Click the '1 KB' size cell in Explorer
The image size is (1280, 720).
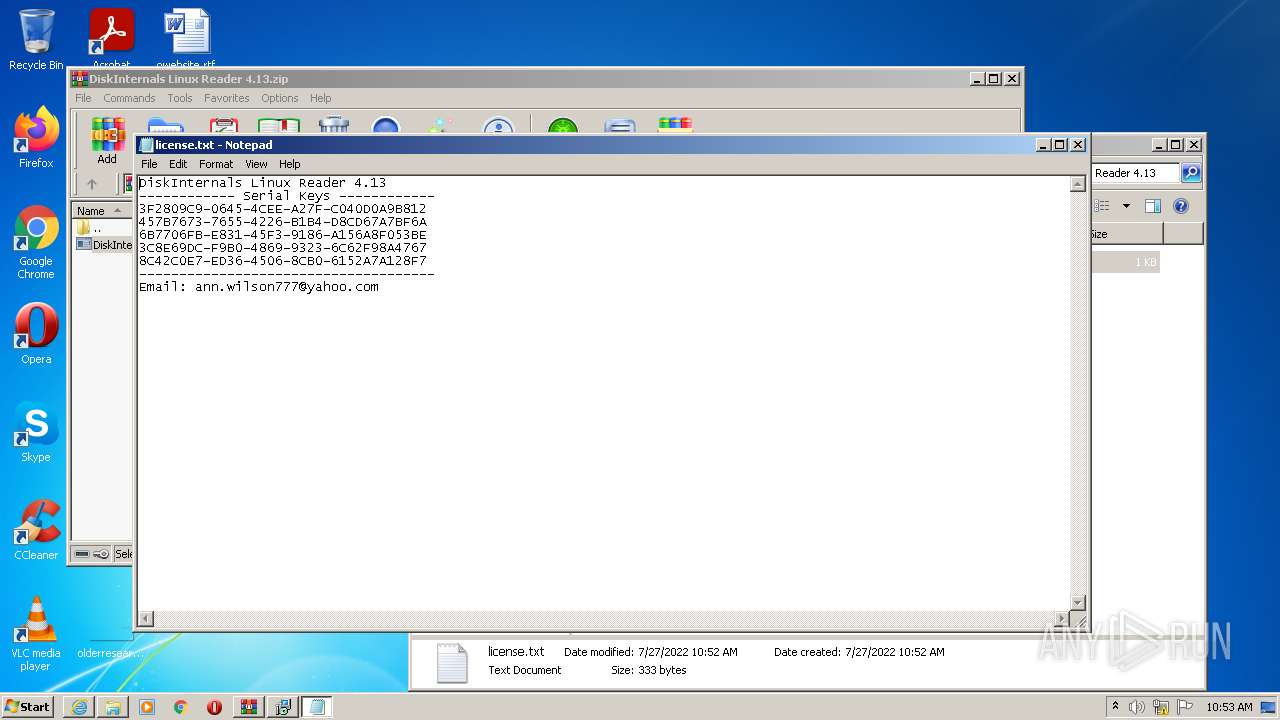(x=1145, y=262)
